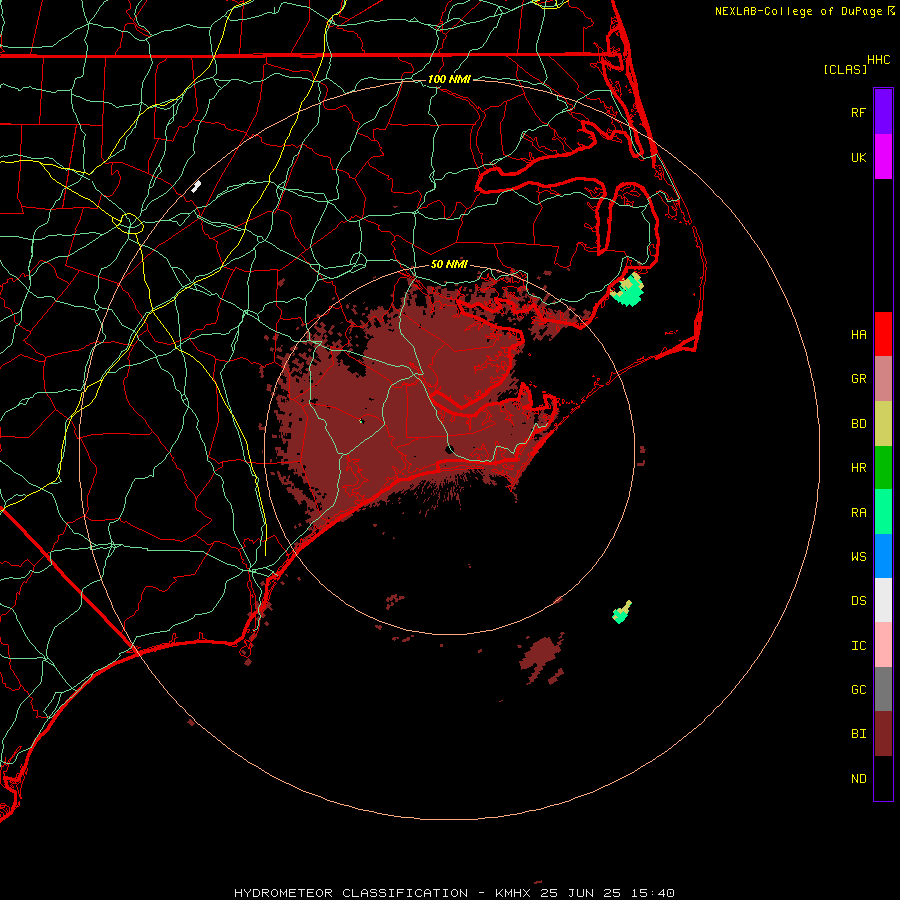Click the BI dark red legend swatch
The height and width of the screenshot is (900, 900).
tap(883, 734)
